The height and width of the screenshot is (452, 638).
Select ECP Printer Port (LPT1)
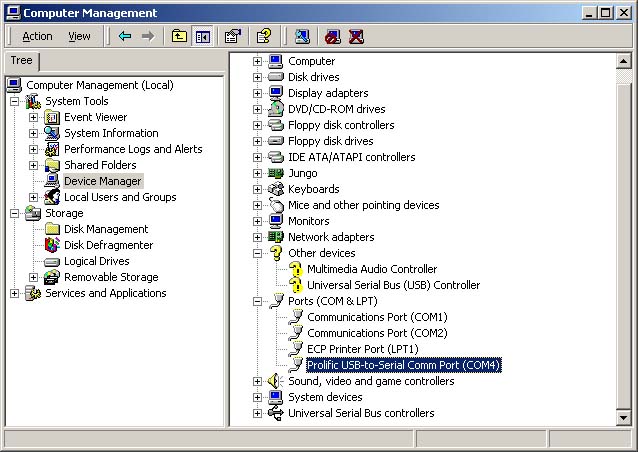[x=363, y=349]
